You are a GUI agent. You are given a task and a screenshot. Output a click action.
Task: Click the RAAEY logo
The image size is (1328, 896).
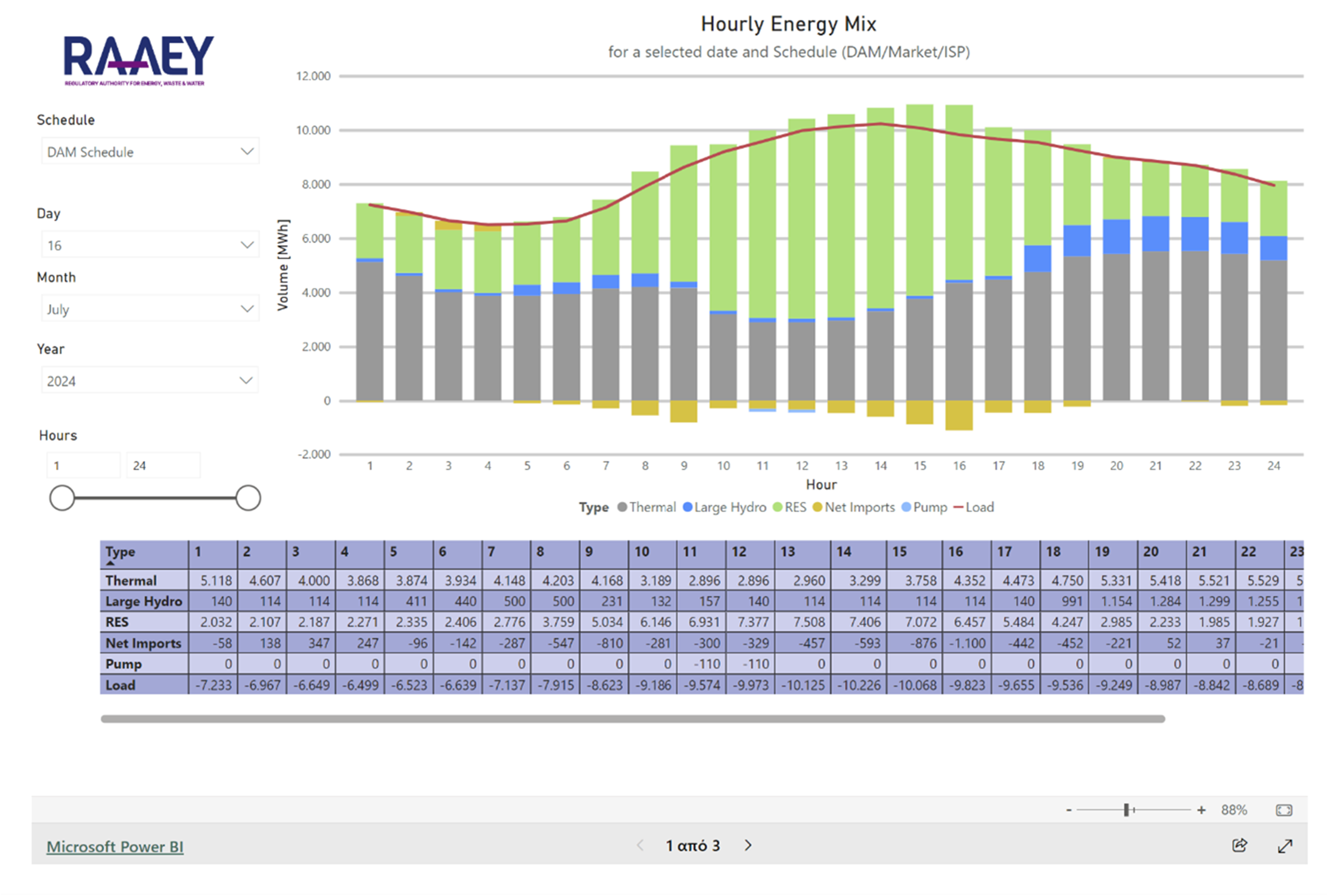point(138,60)
